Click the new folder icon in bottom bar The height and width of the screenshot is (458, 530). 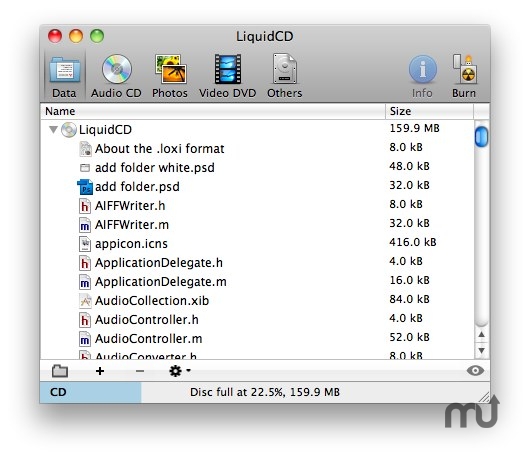coord(60,371)
